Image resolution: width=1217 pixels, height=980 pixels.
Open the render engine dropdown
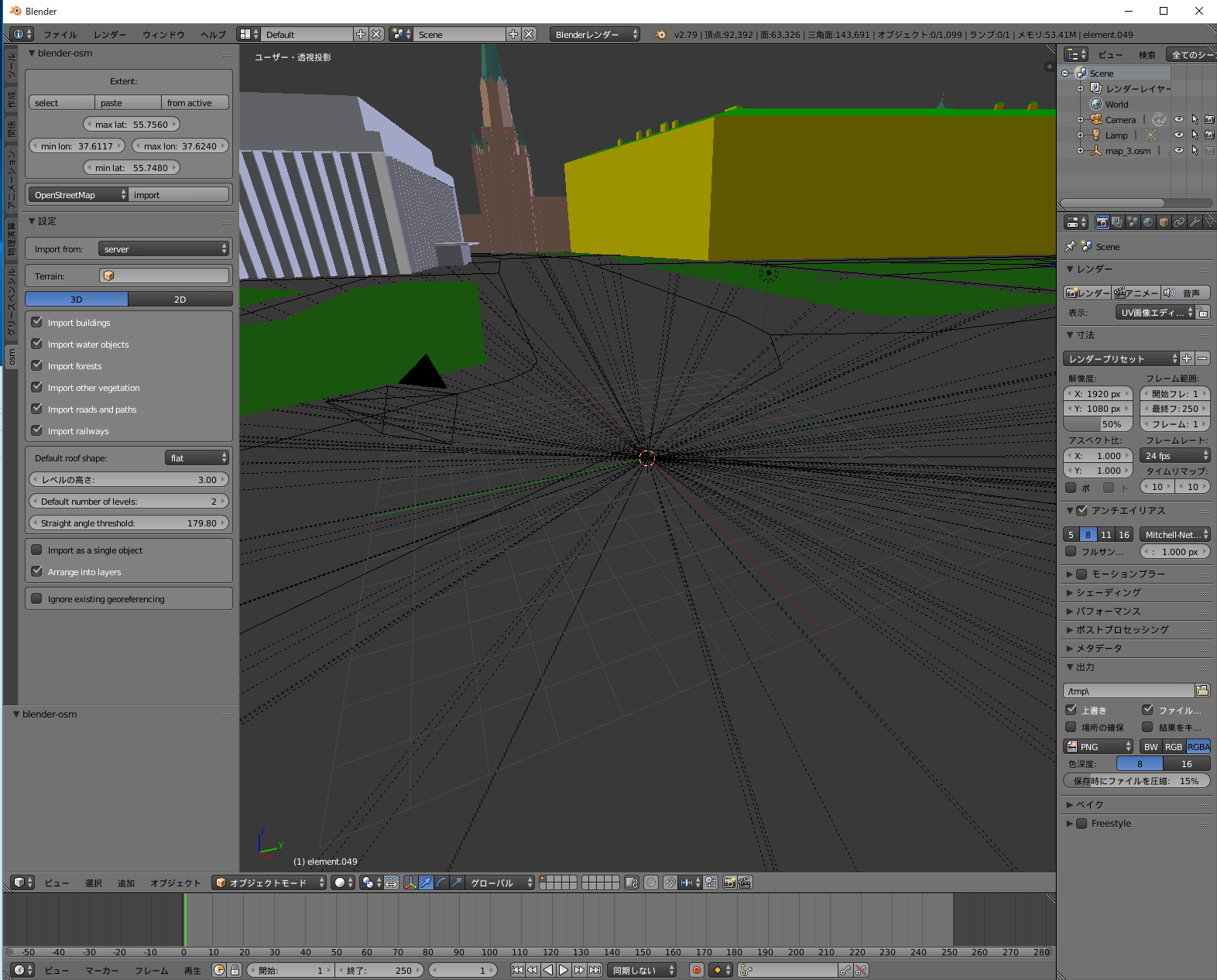pyautogui.click(x=595, y=34)
